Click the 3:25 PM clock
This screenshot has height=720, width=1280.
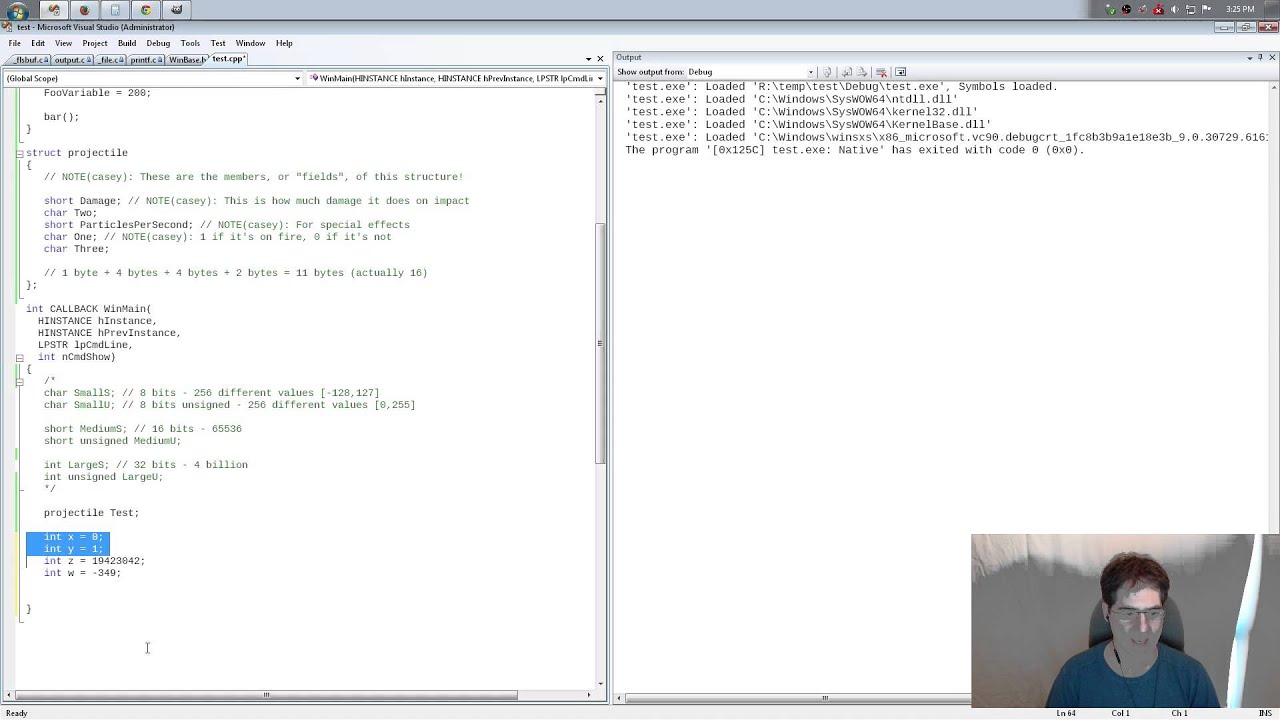1240,10
